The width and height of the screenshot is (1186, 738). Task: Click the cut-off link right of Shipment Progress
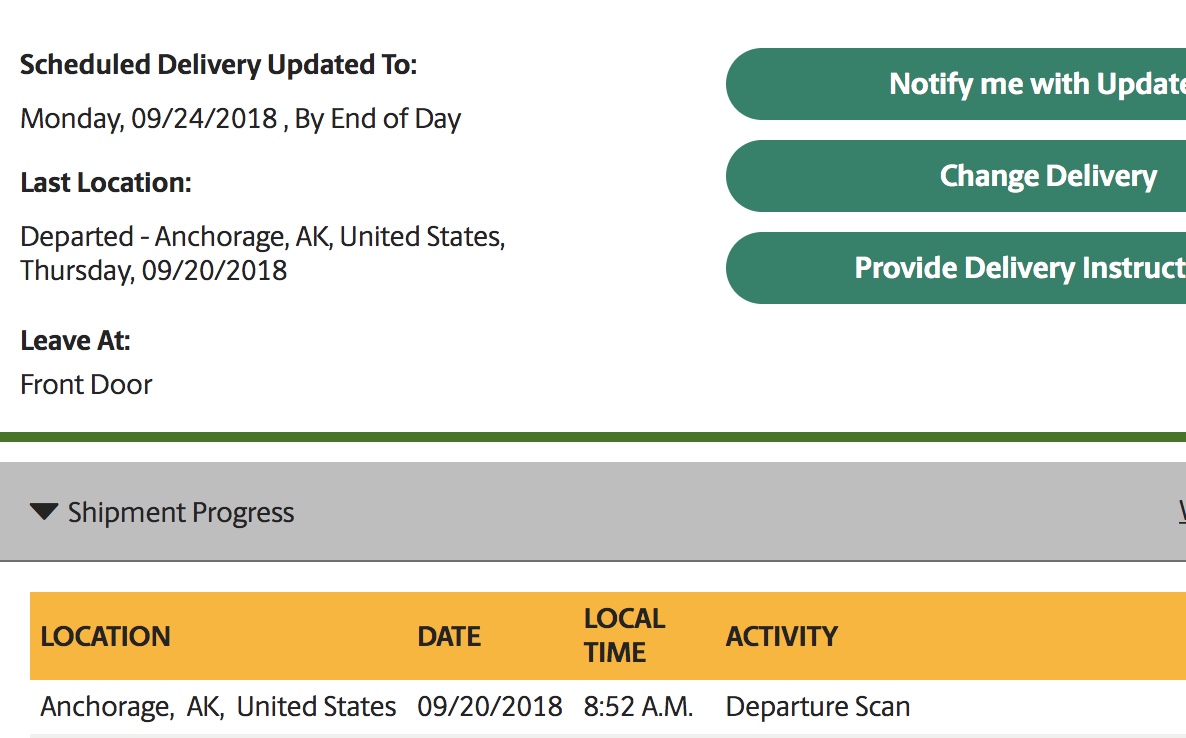pos(1181,513)
